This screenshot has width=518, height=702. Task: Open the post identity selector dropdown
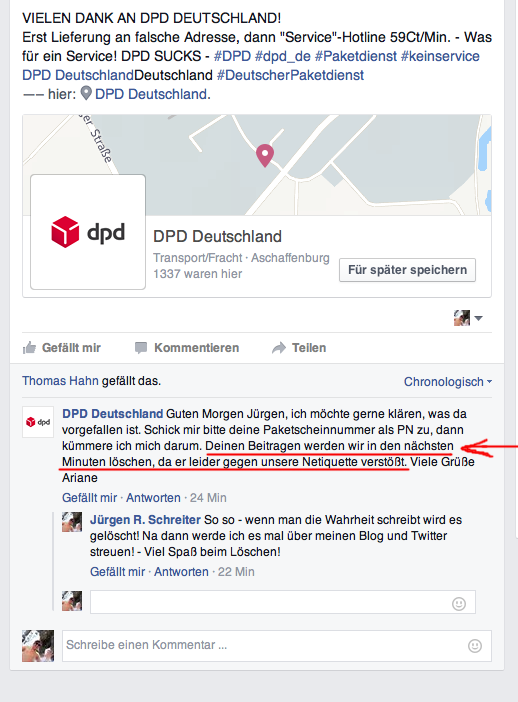tap(468, 318)
